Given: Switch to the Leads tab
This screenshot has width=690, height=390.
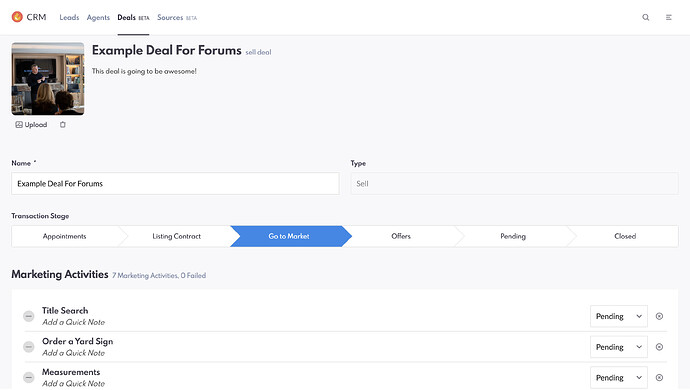Looking at the screenshot, I should click(69, 18).
